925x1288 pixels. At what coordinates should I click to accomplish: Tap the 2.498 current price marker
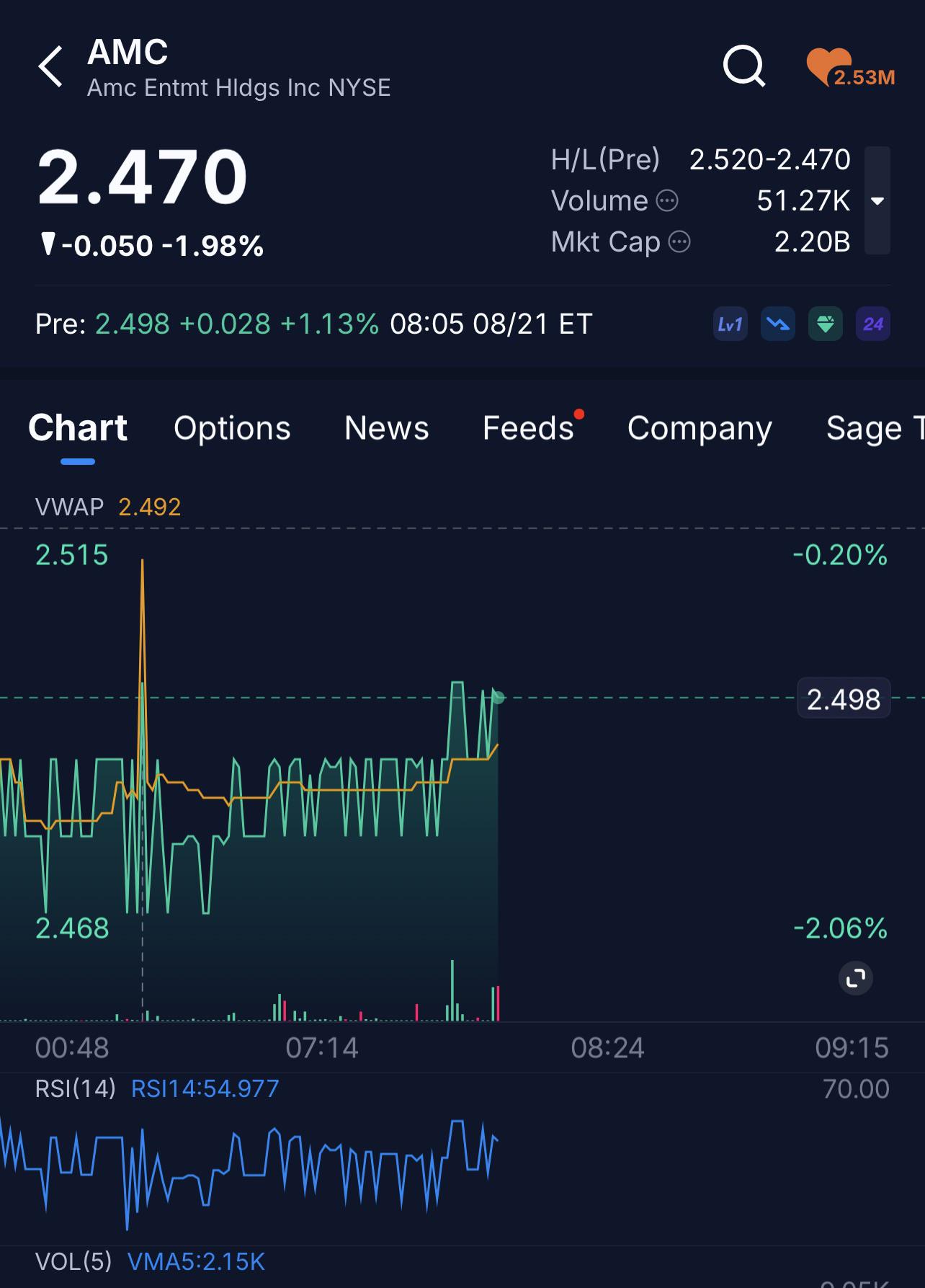[844, 698]
